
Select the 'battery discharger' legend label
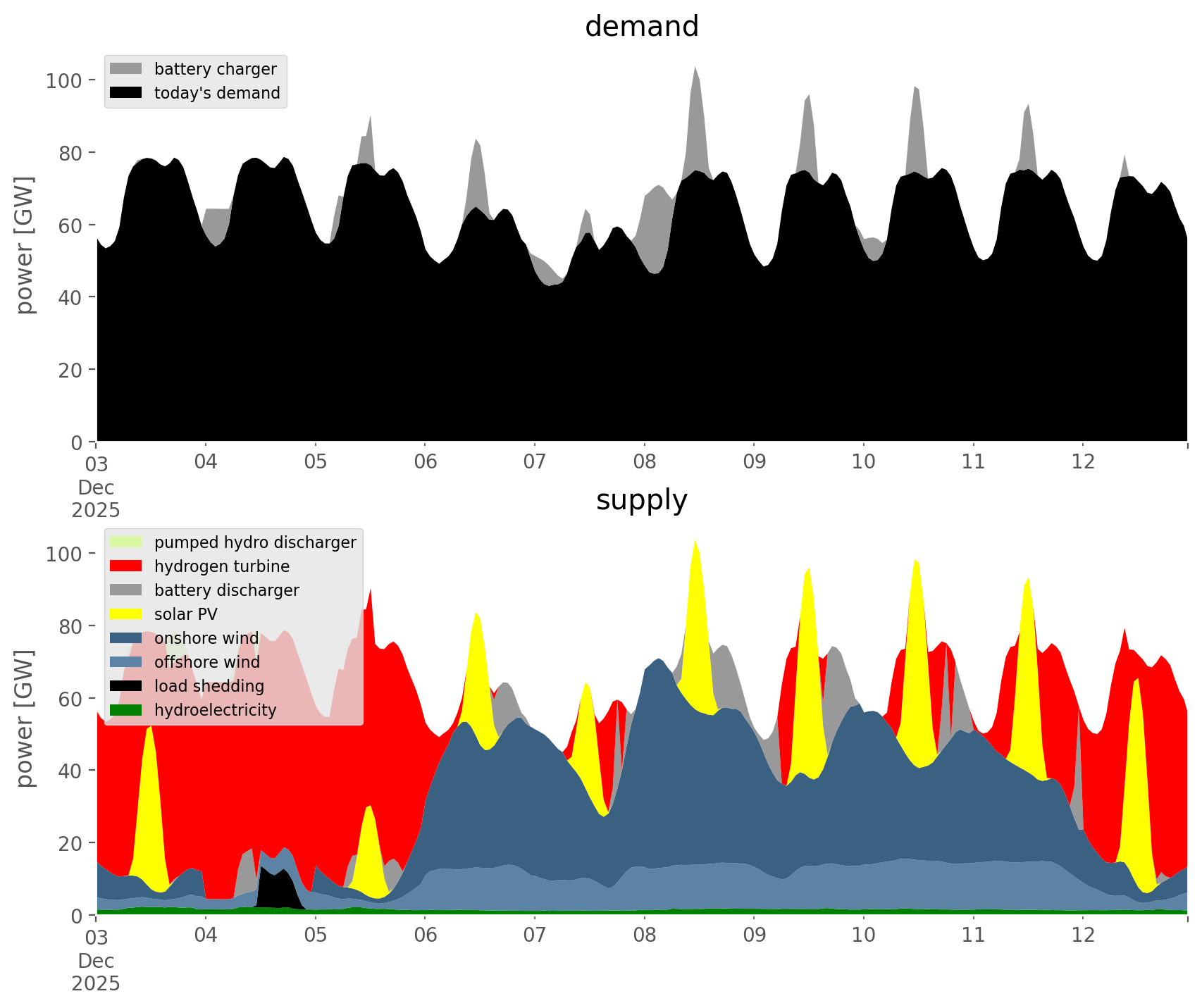click(226, 590)
